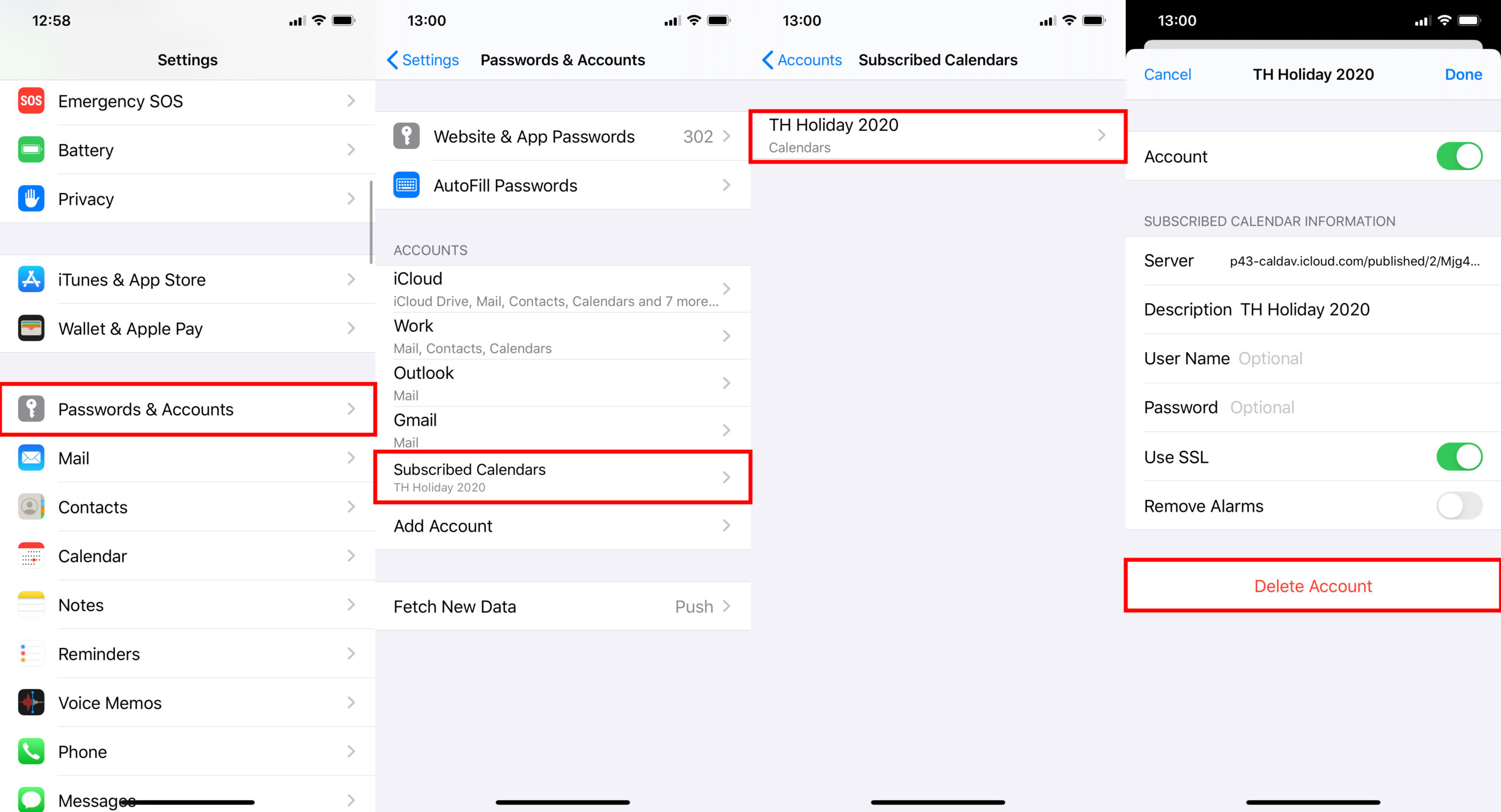Screen dimensions: 1501x812
Task: Open the iTunes & App Store icon
Action: pos(31,279)
